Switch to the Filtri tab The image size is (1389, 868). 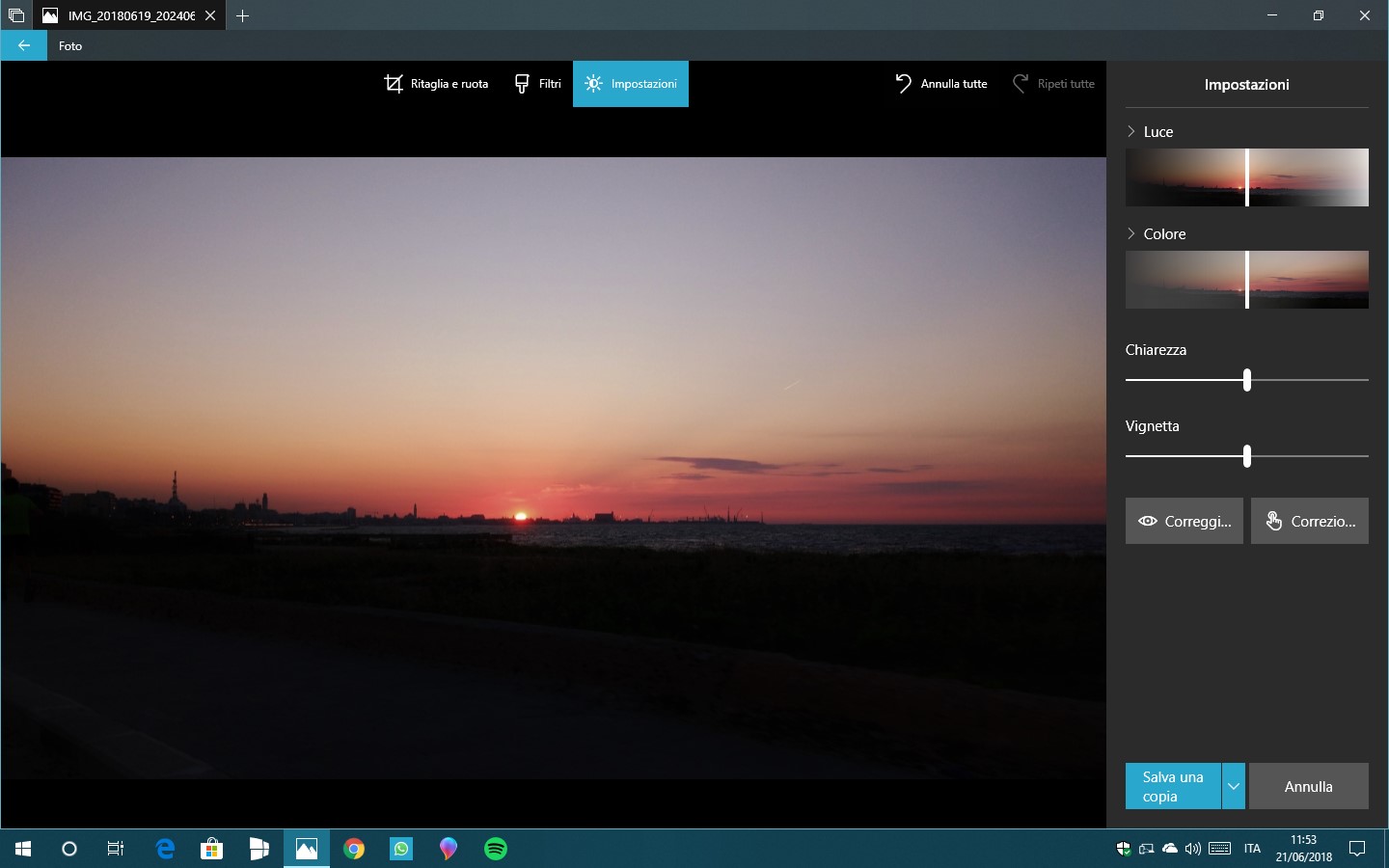537,84
